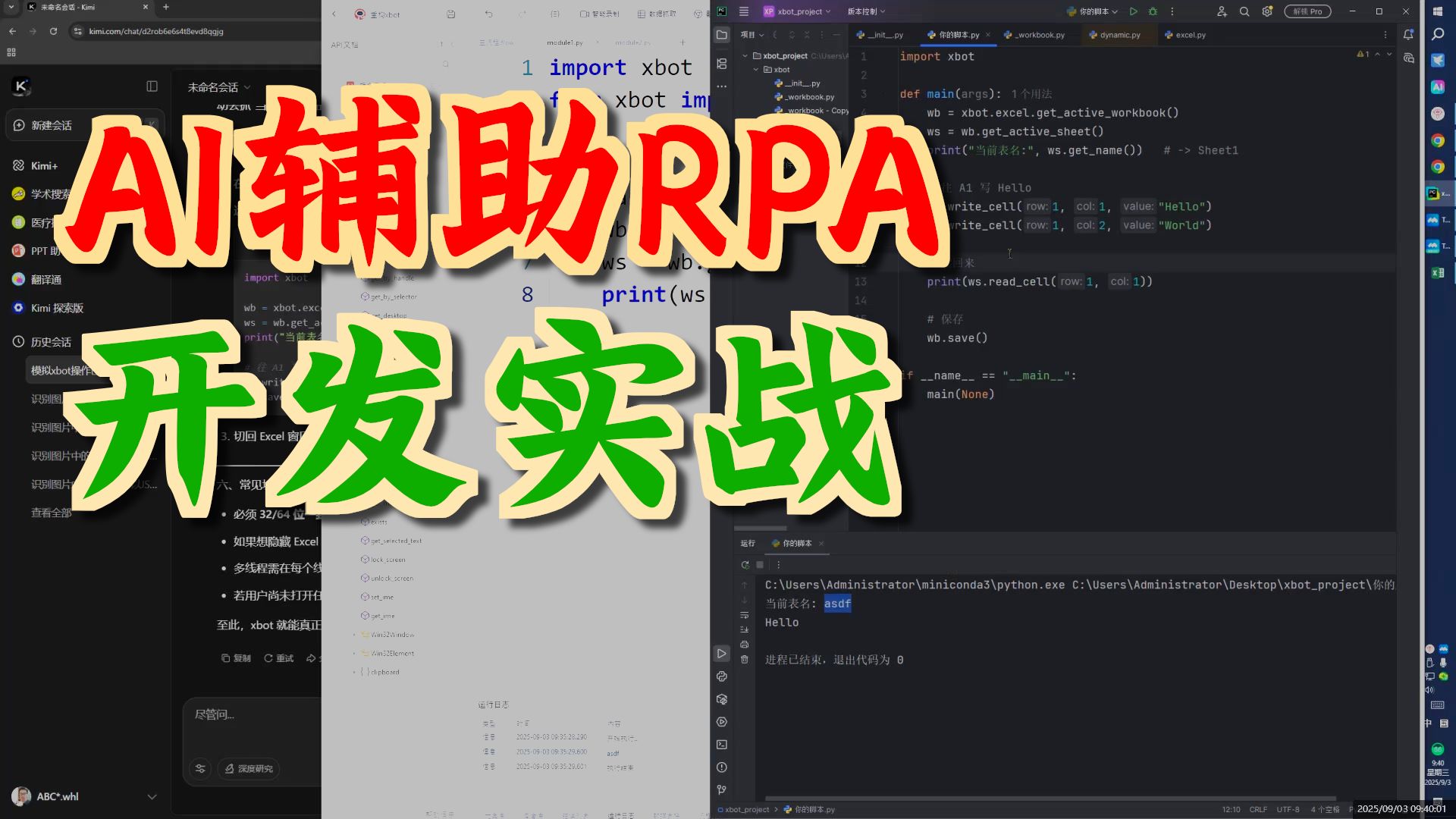
Task: Collapse the Kimi conversation sidebar
Action: pyautogui.click(x=151, y=86)
